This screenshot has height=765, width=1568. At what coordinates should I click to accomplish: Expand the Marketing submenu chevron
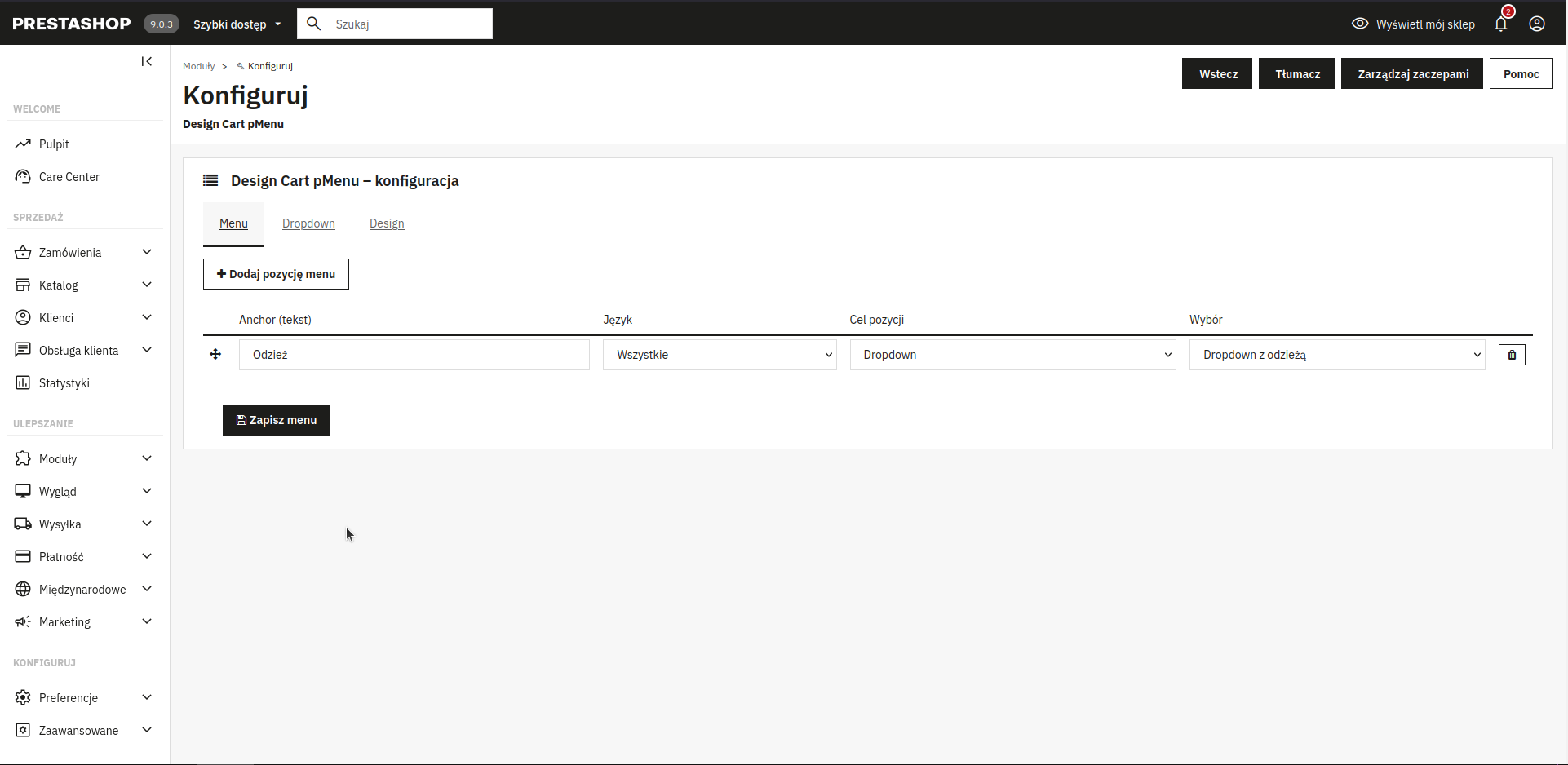(x=147, y=621)
